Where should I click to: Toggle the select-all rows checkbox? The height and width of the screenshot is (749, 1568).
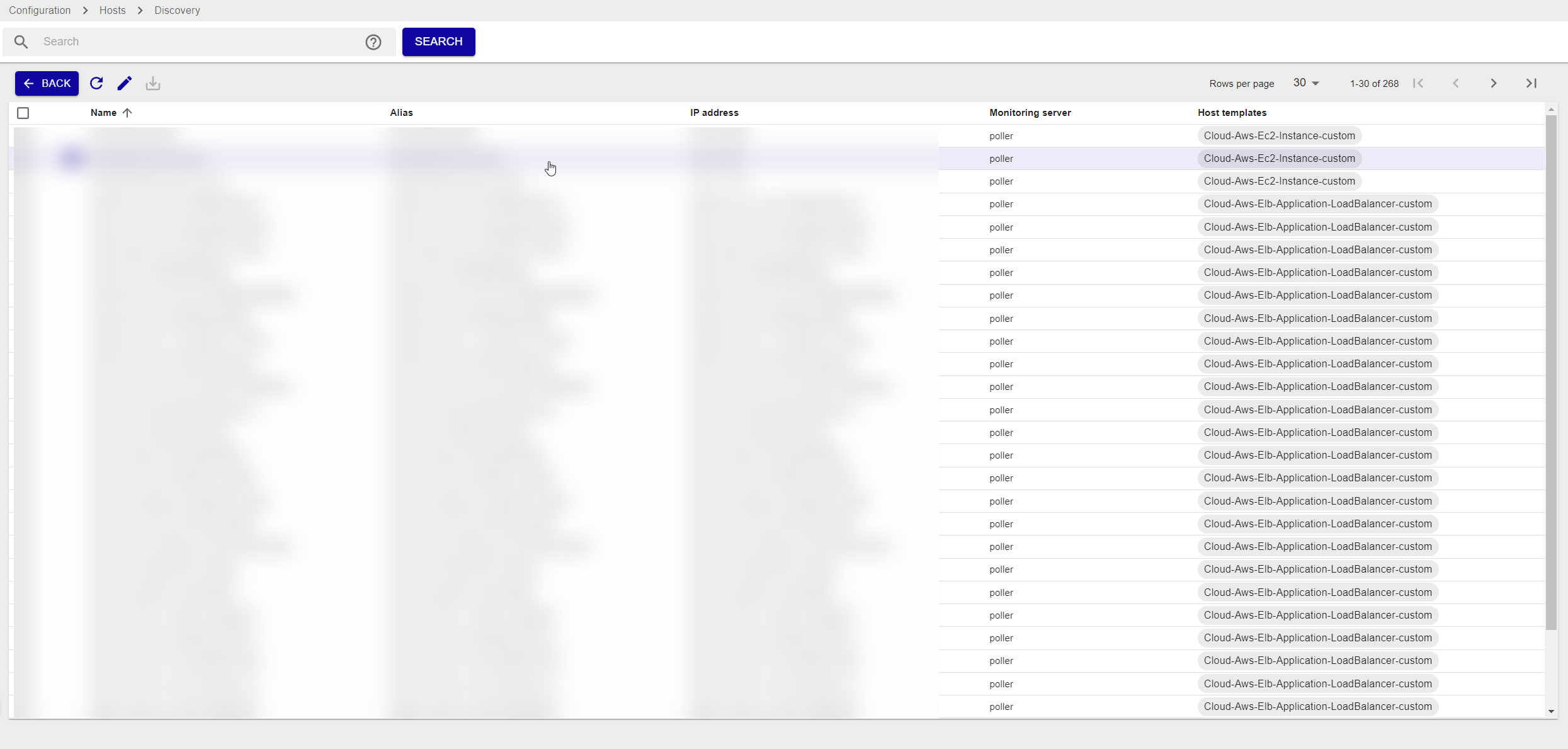tap(23, 113)
